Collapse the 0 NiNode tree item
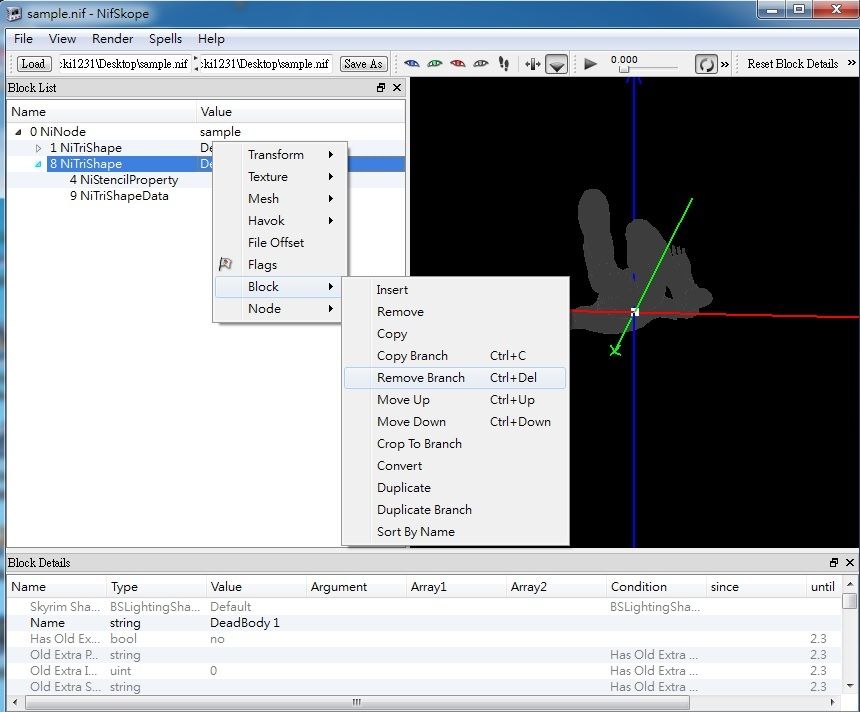The height and width of the screenshot is (712, 860). coord(19,132)
